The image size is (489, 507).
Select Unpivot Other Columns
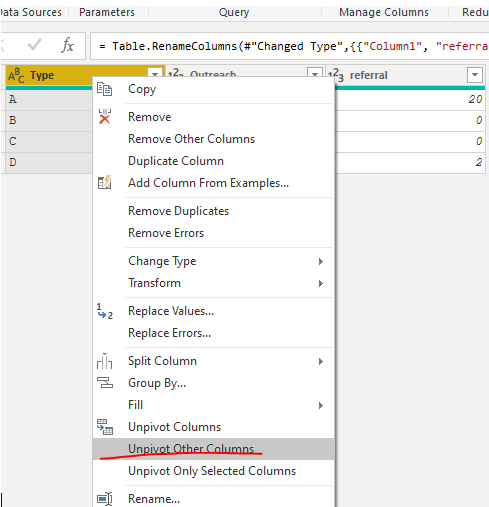[x=213, y=449]
